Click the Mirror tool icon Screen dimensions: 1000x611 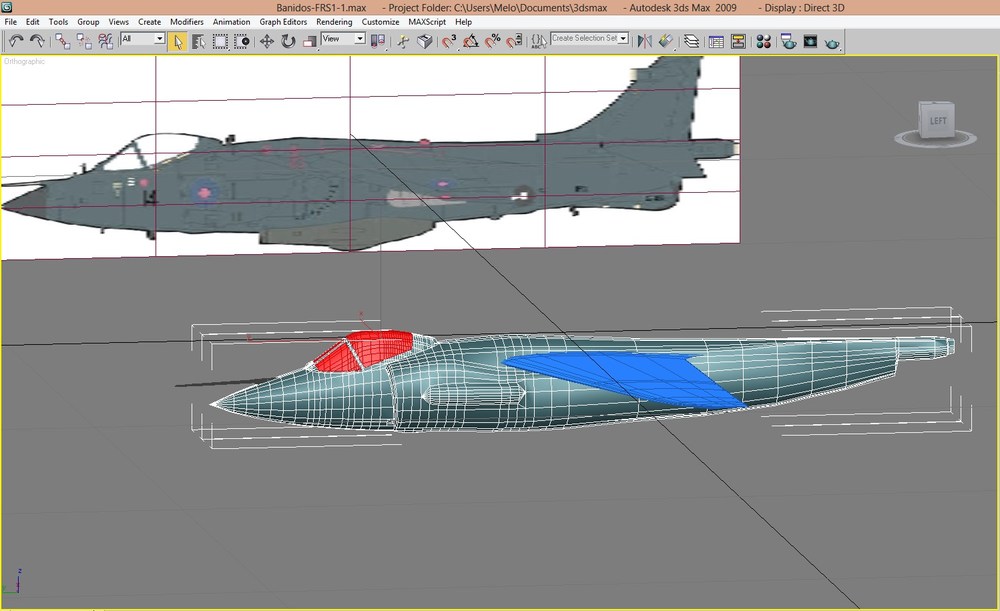click(645, 42)
